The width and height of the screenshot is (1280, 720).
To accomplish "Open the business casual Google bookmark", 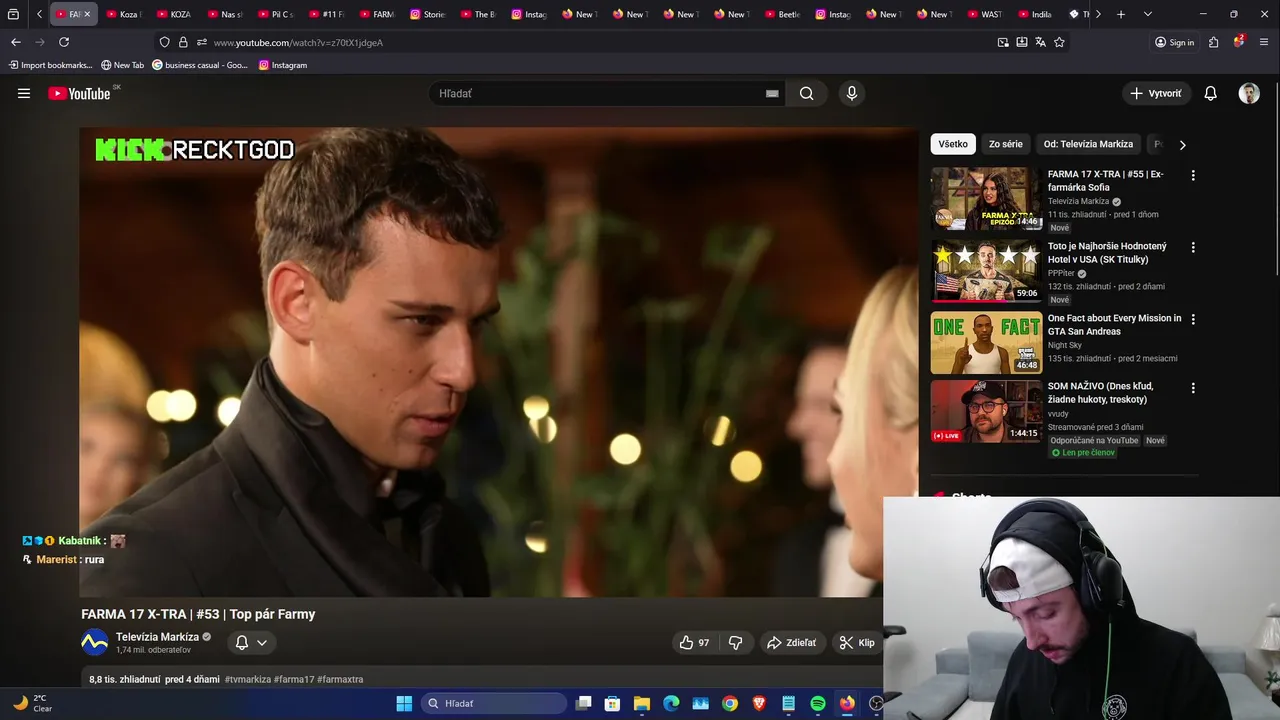I will point(200,65).
